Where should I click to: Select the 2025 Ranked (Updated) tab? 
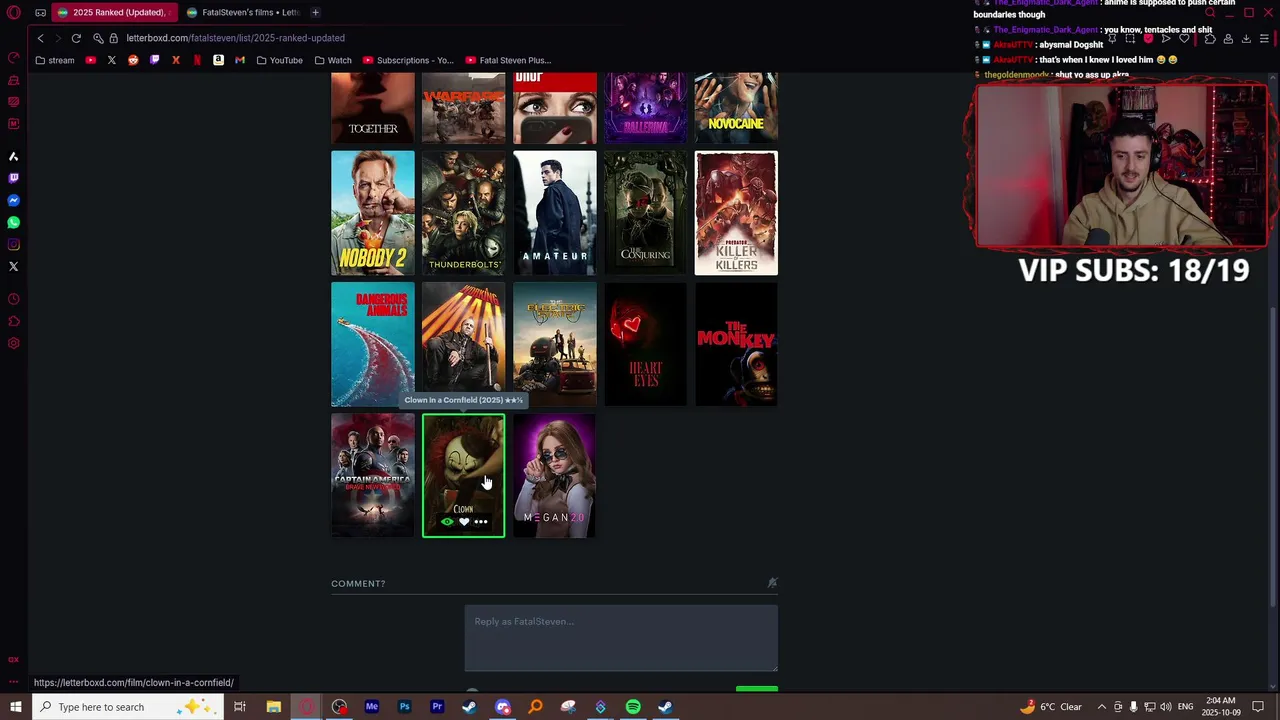coord(114,13)
